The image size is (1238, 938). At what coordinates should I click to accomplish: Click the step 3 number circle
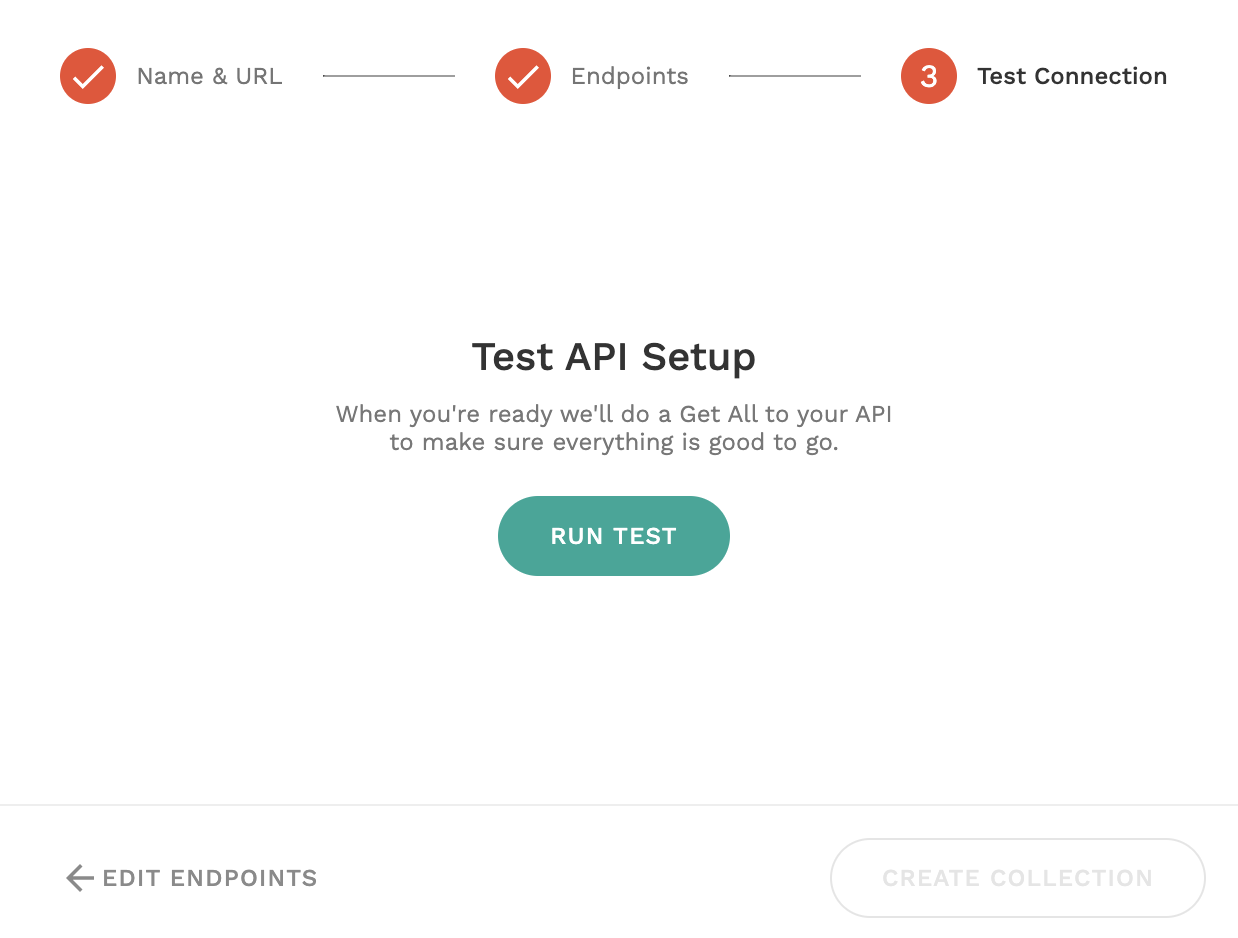[929, 76]
